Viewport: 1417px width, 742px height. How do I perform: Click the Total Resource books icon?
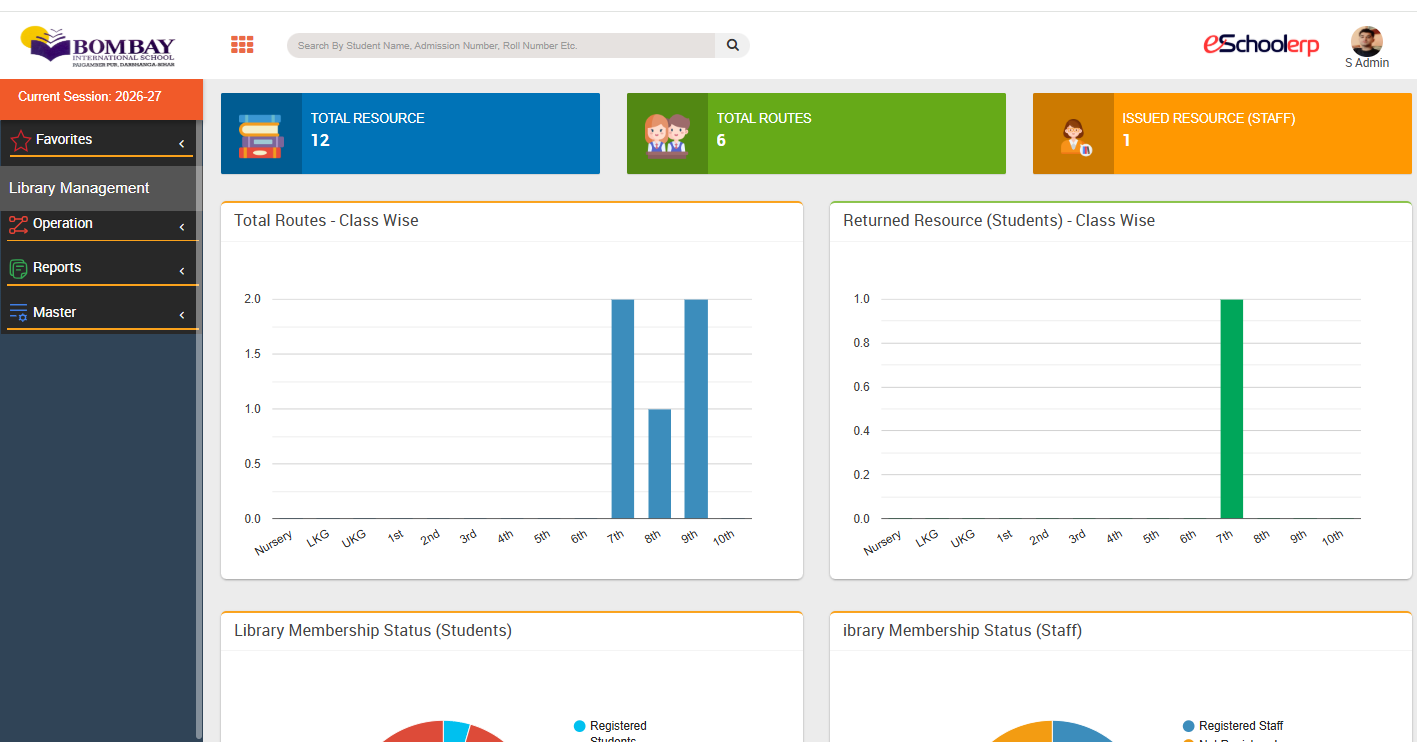261,134
